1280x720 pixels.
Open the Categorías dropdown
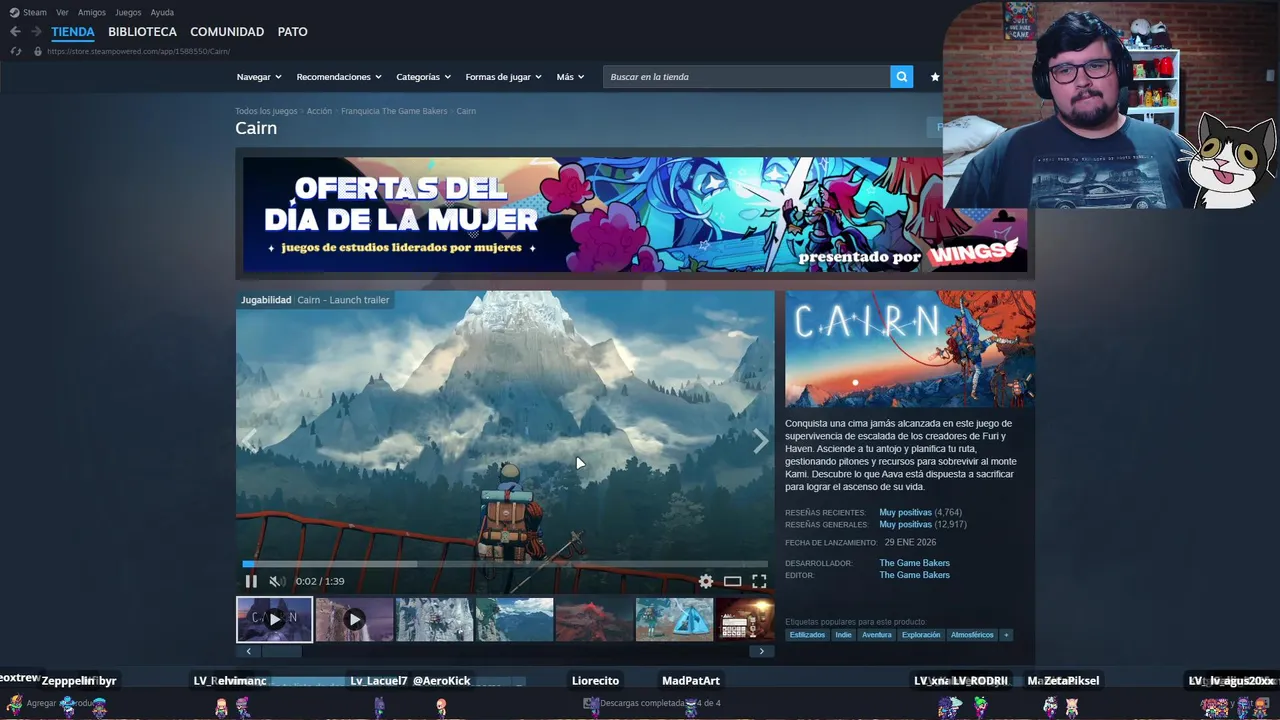click(x=423, y=77)
